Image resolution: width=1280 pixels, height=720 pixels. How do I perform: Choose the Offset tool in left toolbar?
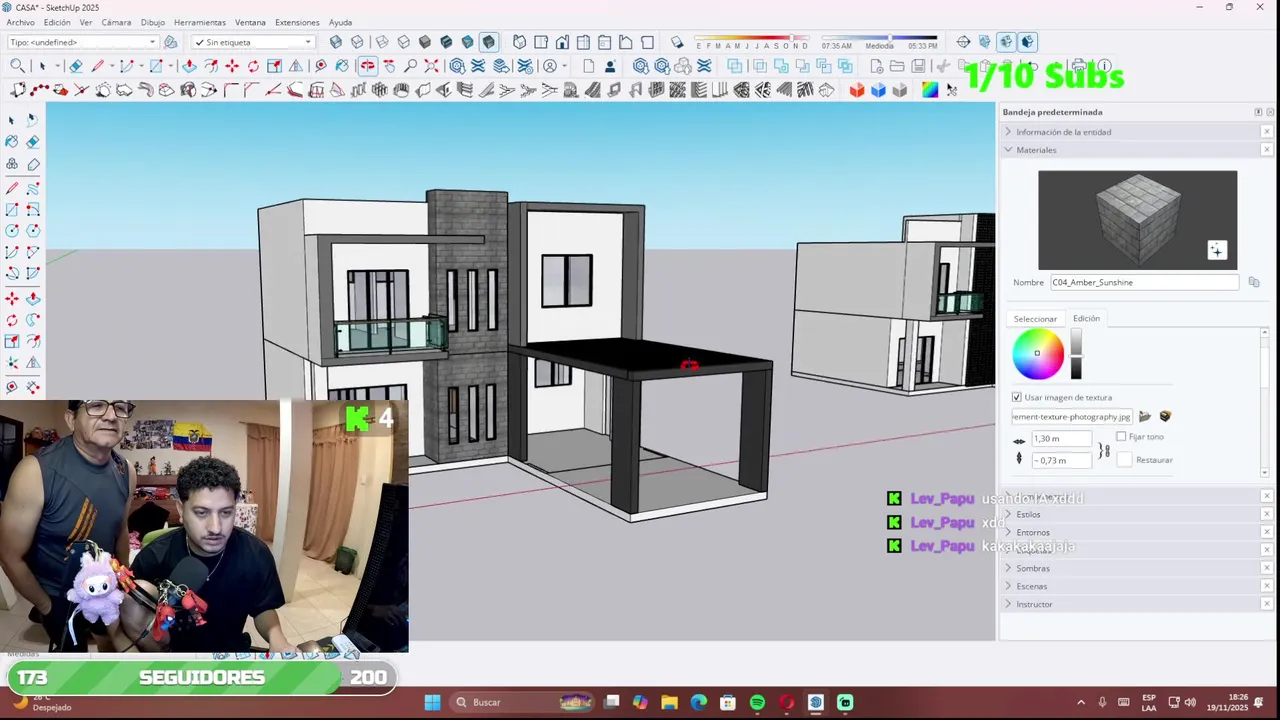click(33, 341)
